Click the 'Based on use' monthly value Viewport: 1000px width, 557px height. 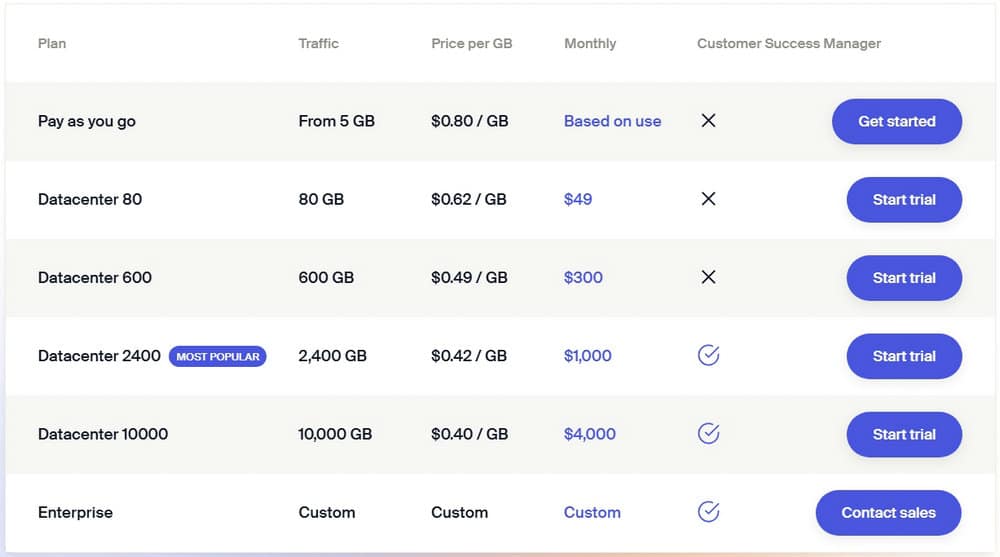click(612, 121)
